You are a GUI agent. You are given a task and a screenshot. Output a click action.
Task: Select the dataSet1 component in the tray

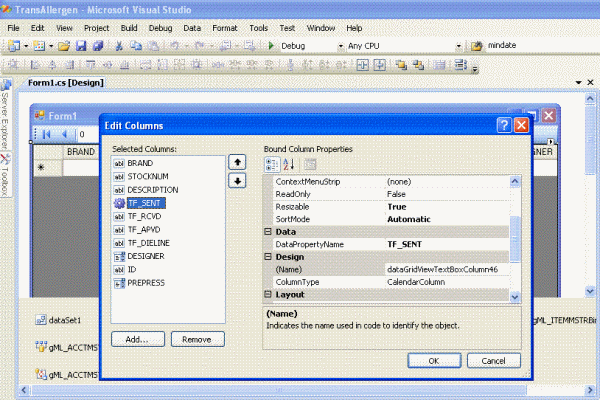pyautogui.click(x=58, y=320)
